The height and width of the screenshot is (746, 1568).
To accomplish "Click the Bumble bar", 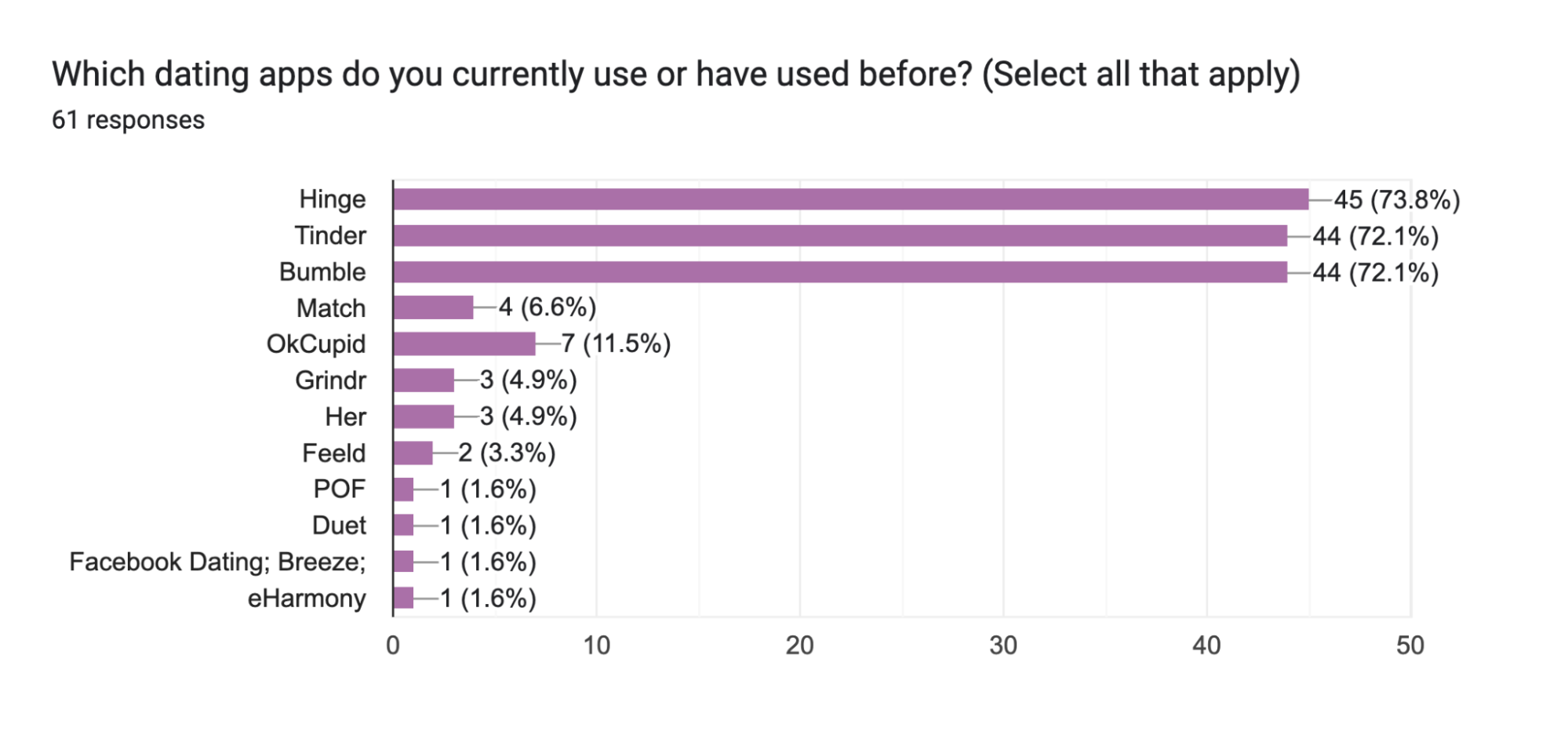I will [x=839, y=272].
